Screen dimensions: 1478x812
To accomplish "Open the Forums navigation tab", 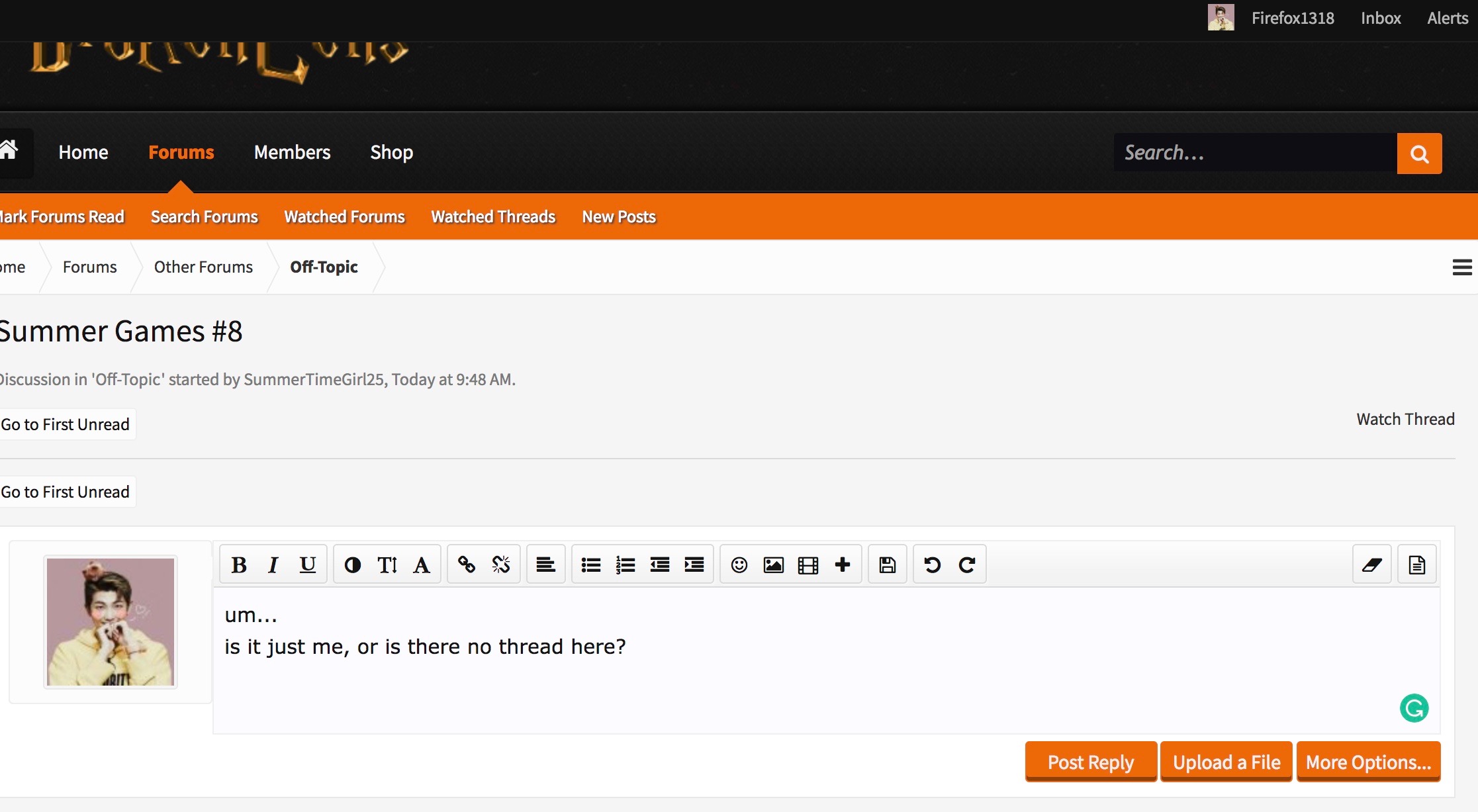I will point(181,152).
